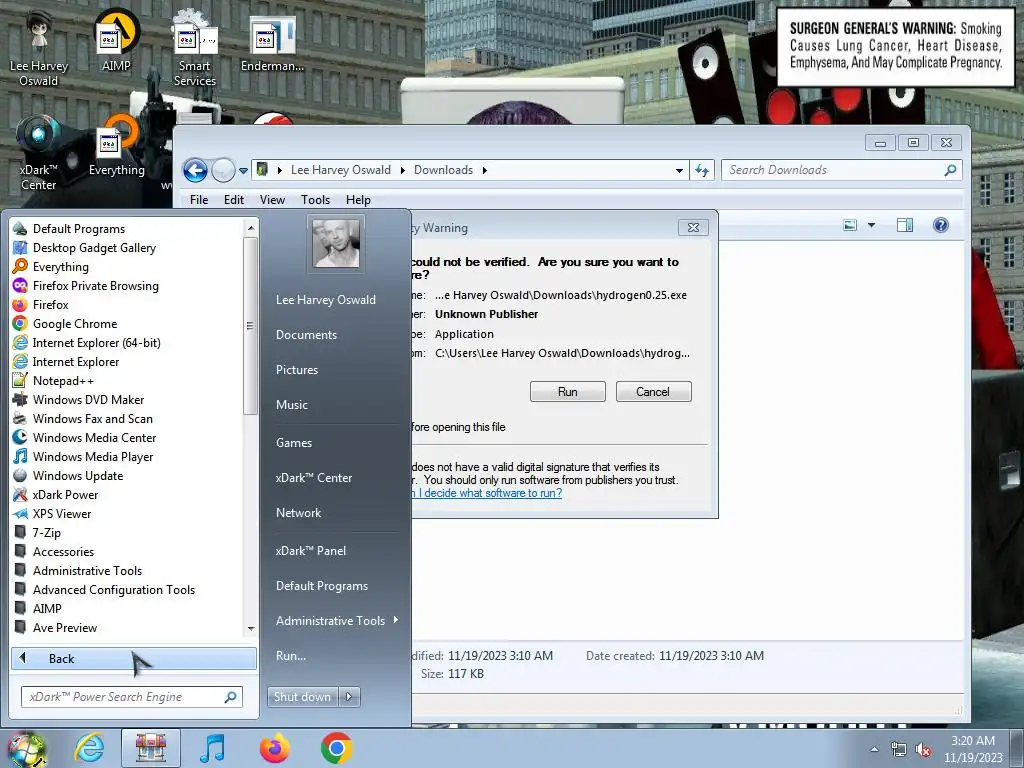Viewport: 1024px width, 768px height.
Task: Open Windows Fax and Scan entry
Action: point(92,419)
